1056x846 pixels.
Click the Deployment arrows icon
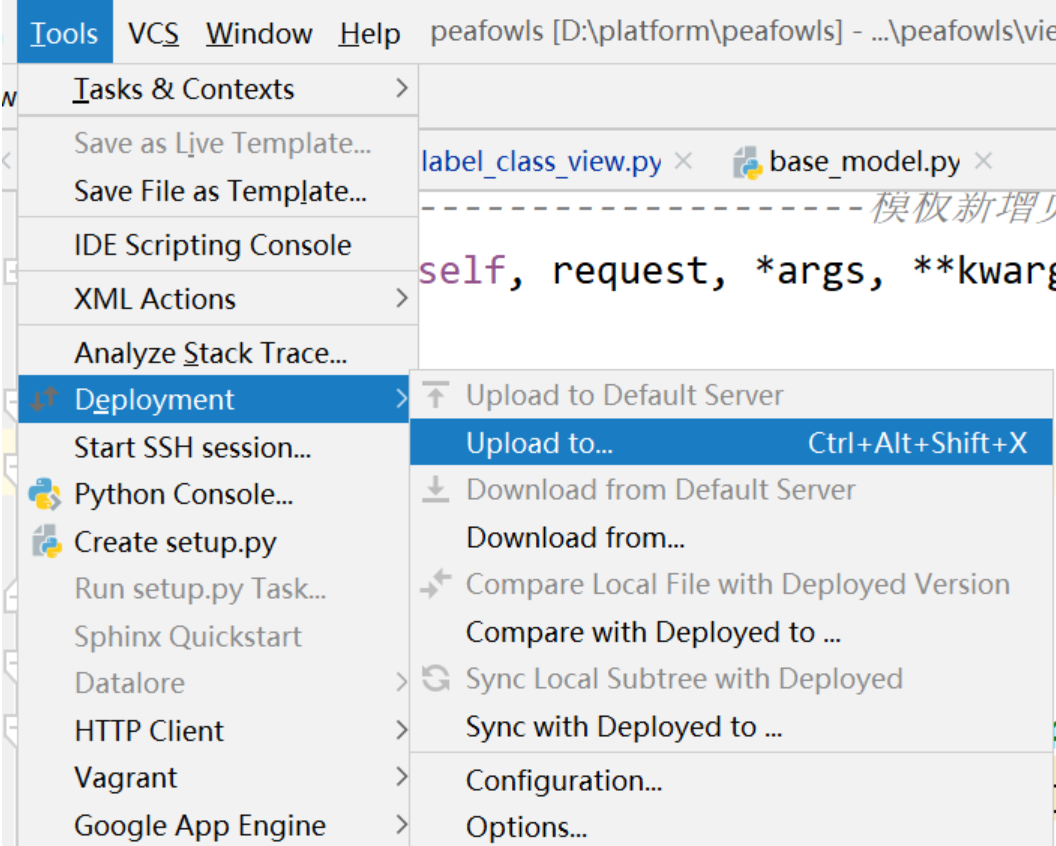(45, 400)
